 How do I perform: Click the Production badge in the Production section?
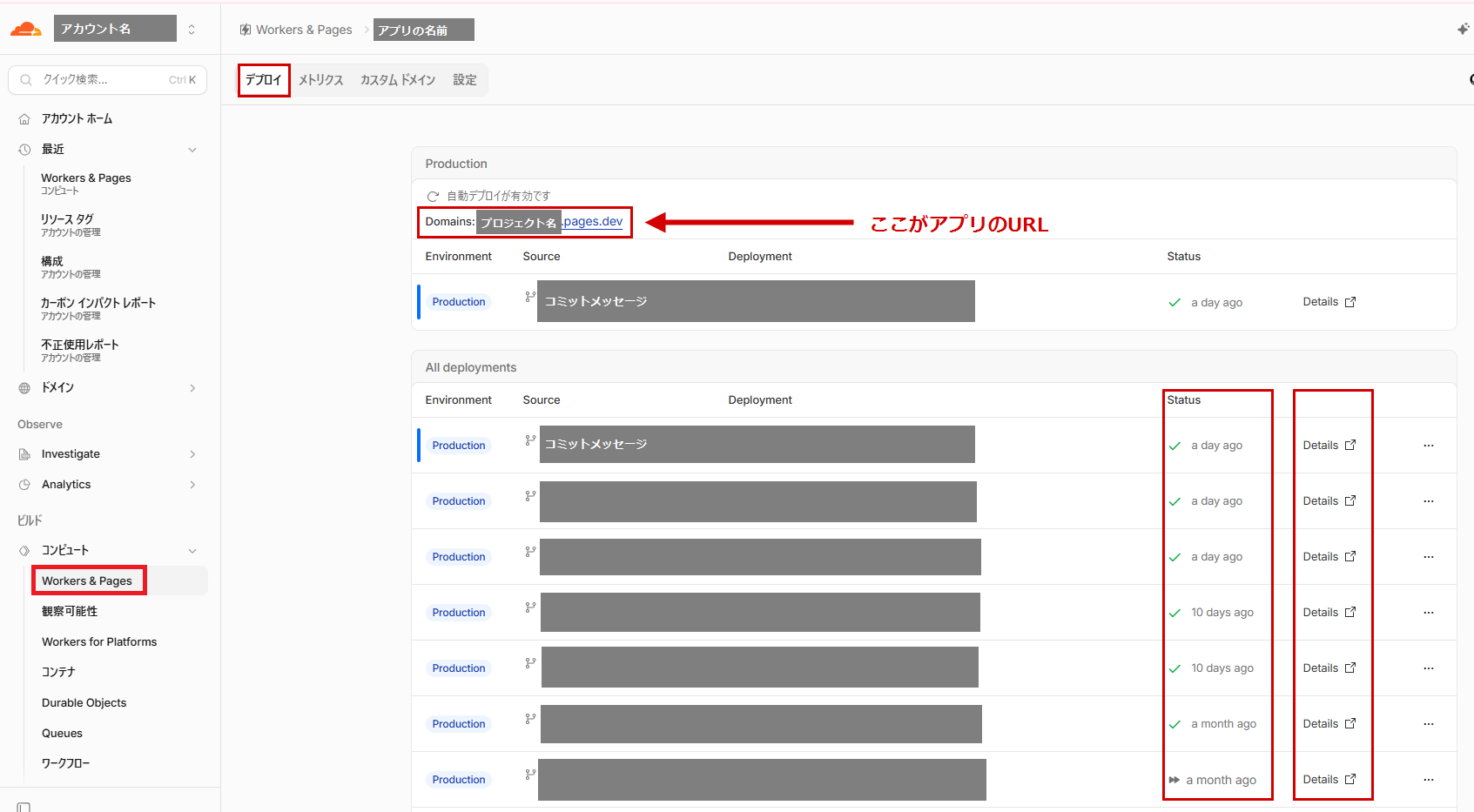[459, 302]
